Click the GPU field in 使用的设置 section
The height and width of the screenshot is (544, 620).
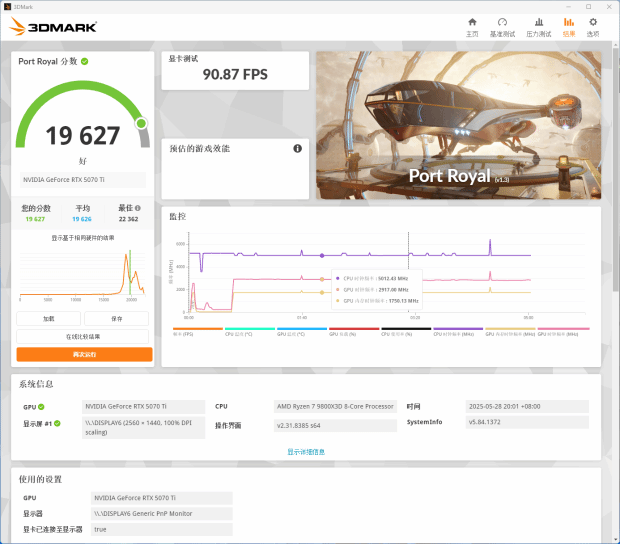162,498
